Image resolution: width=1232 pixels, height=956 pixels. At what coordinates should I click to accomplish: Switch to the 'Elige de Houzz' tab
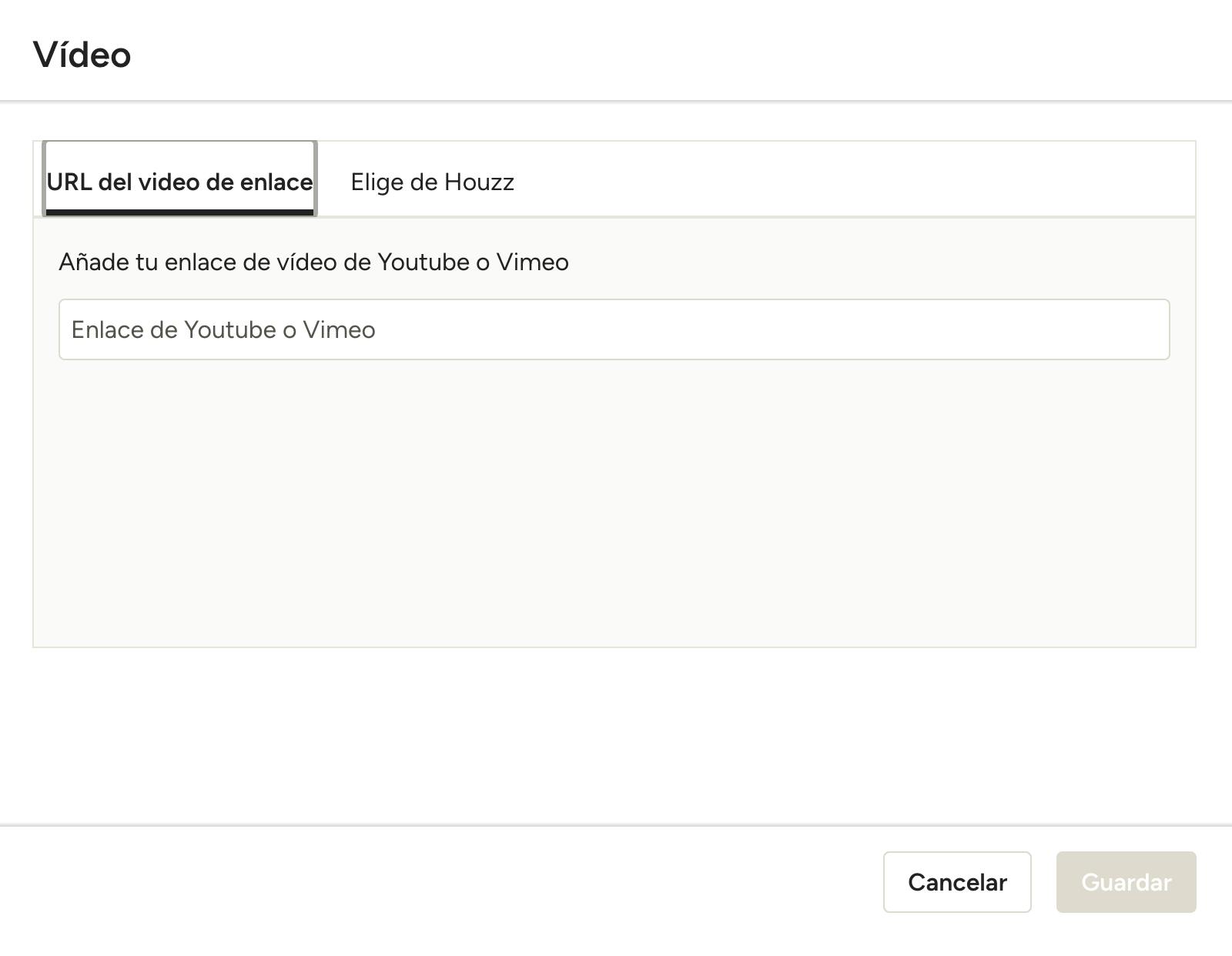tap(432, 182)
